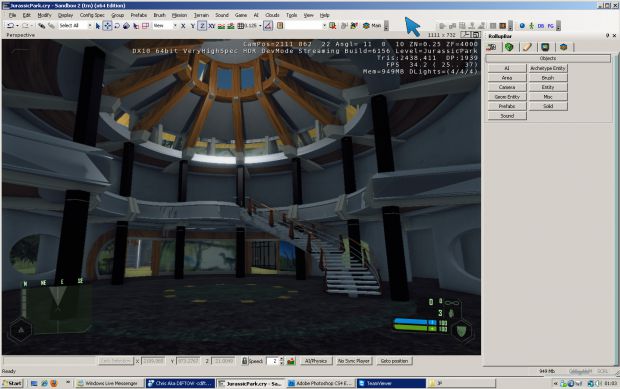This screenshot has height=389, width=620.
Task: Toggle the XY plane constraint
Action: (x=212, y=26)
